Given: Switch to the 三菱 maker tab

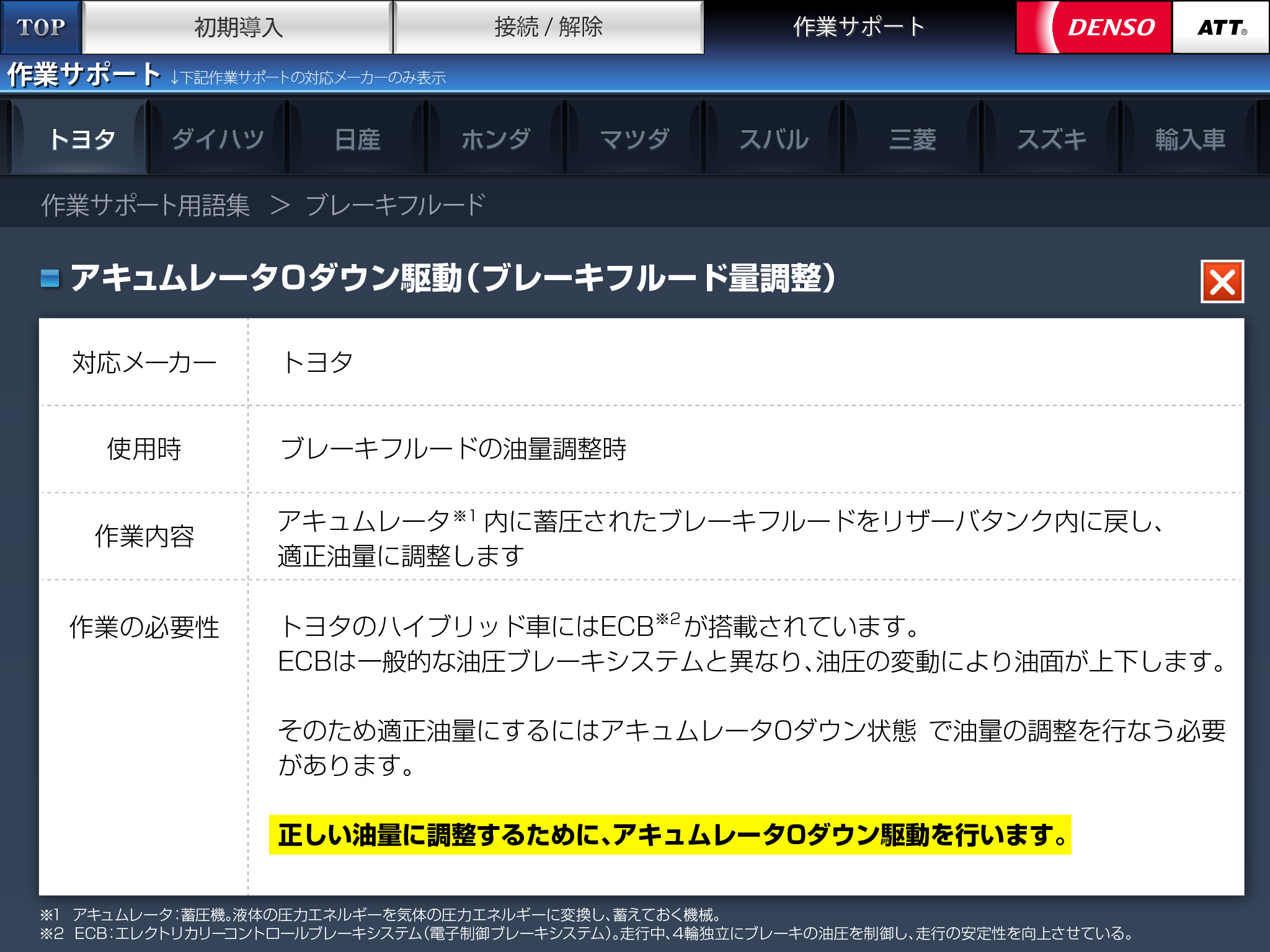Looking at the screenshot, I should click(x=913, y=139).
